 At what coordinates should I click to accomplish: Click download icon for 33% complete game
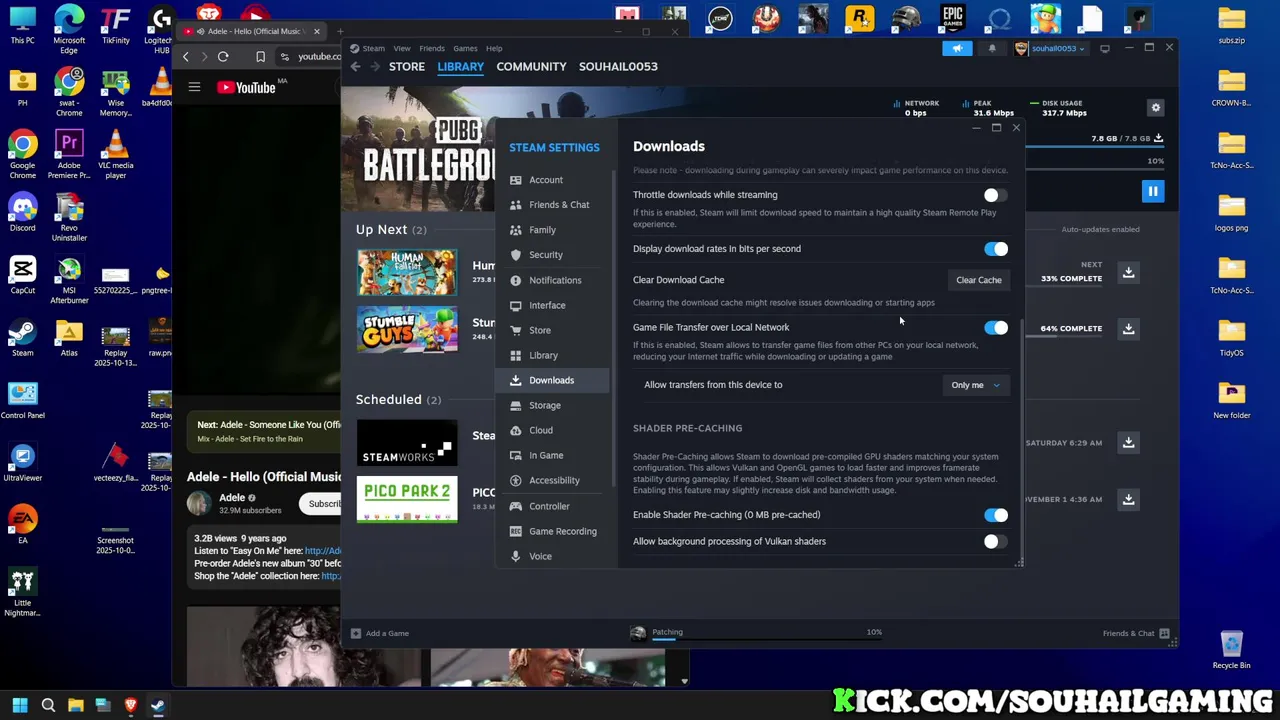(1128, 272)
